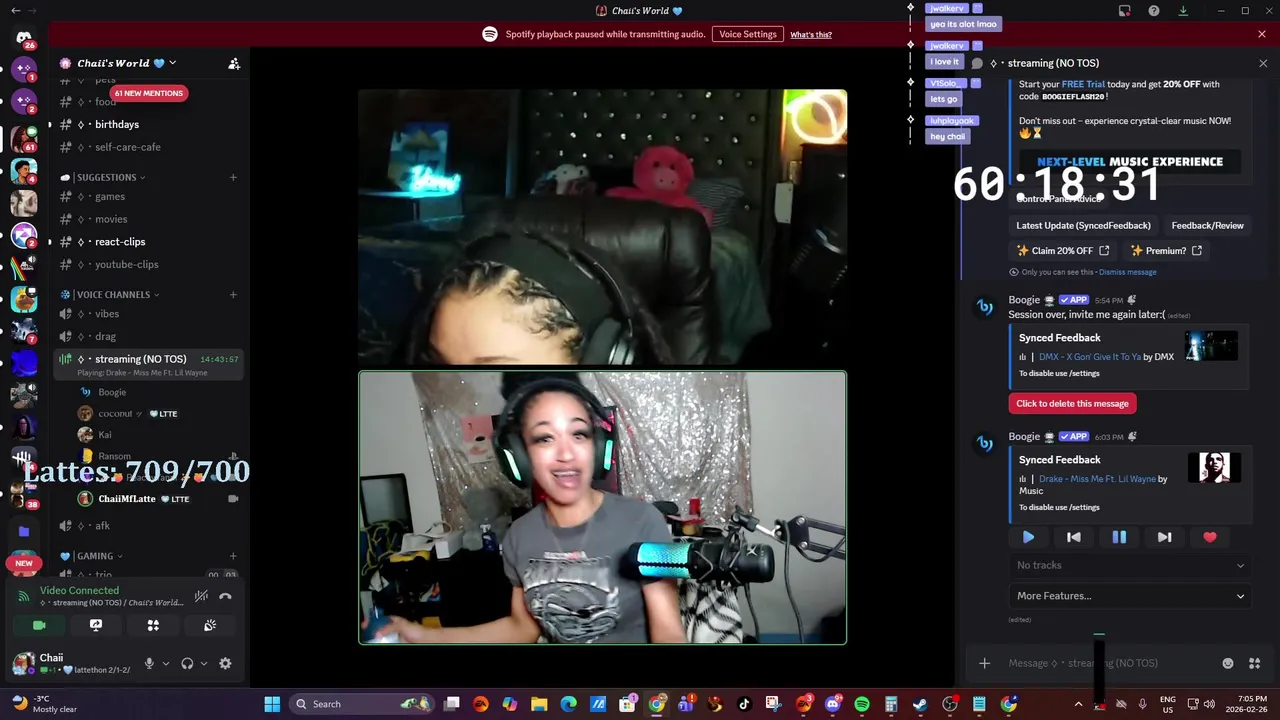Open microphone input options chevron

pos(166,663)
